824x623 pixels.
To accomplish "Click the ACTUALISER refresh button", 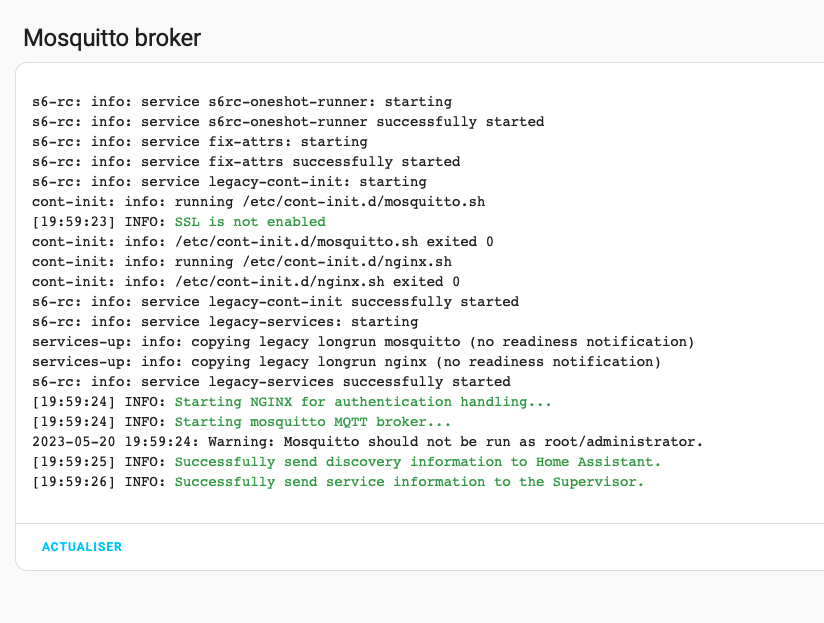I will point(82,547).
